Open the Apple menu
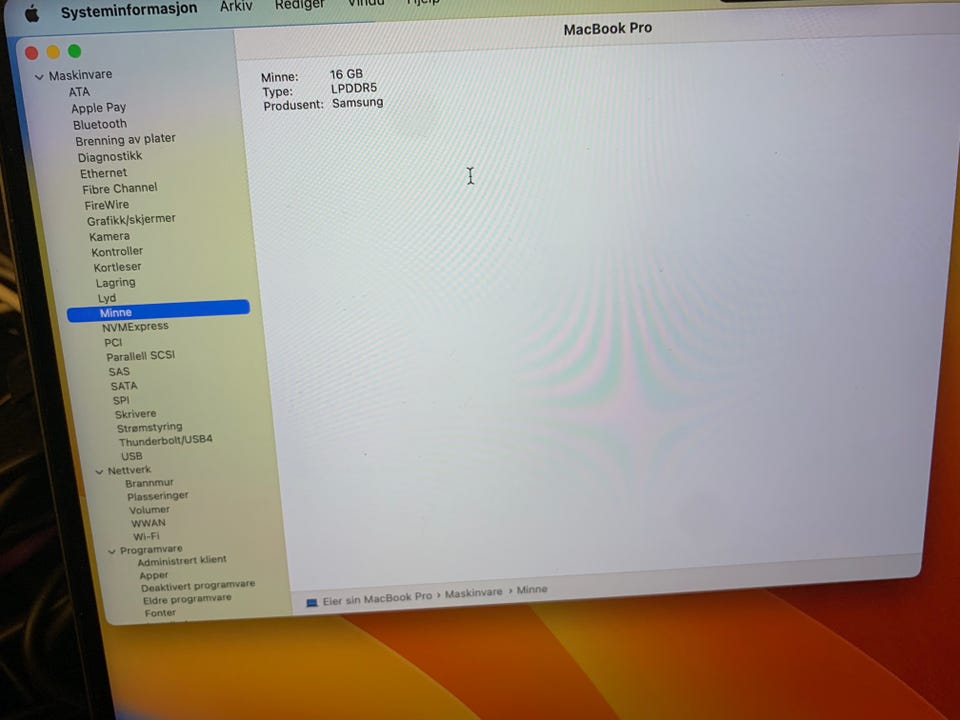 click(x=32, y=13)
